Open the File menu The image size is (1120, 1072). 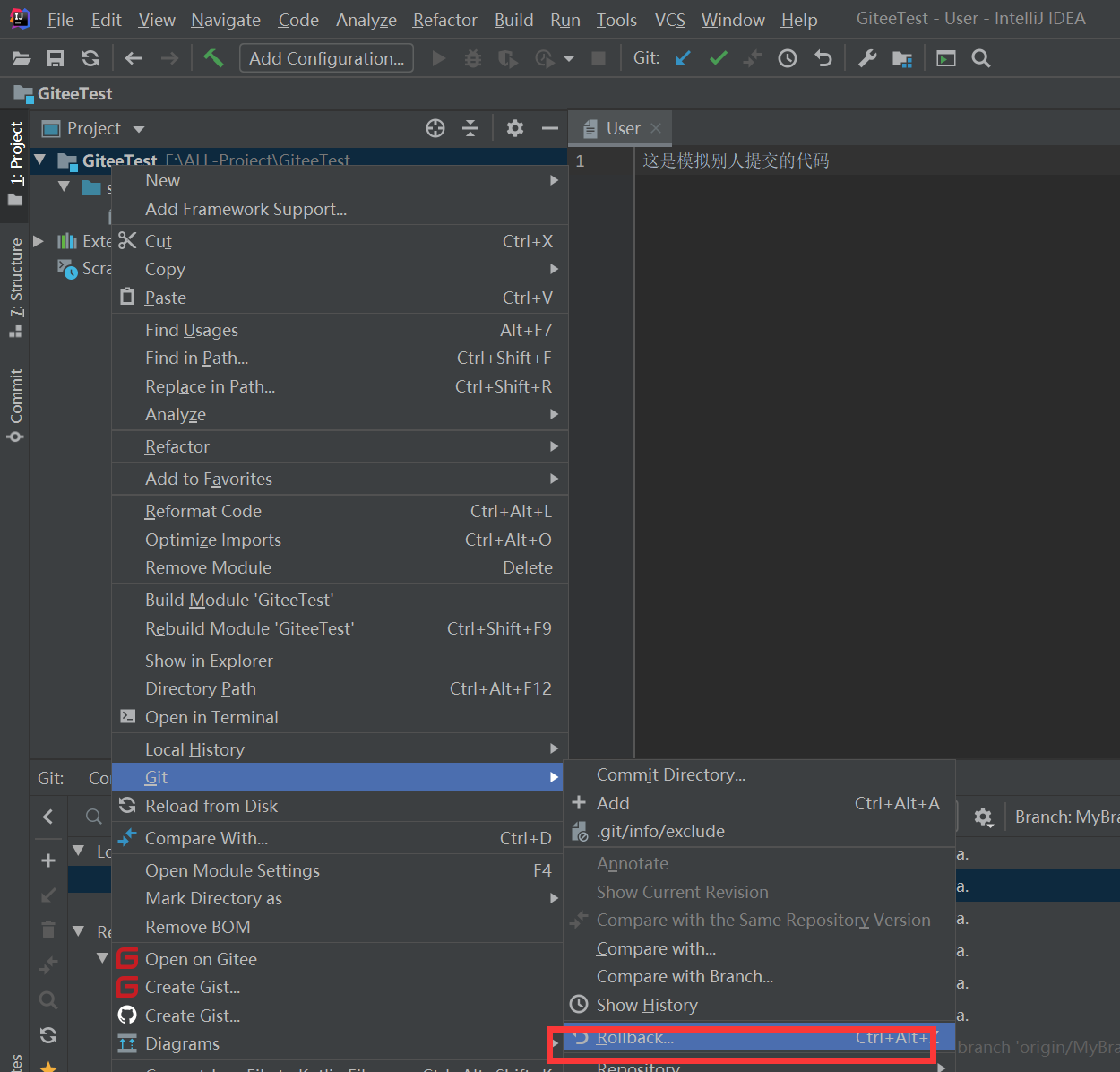60,20
